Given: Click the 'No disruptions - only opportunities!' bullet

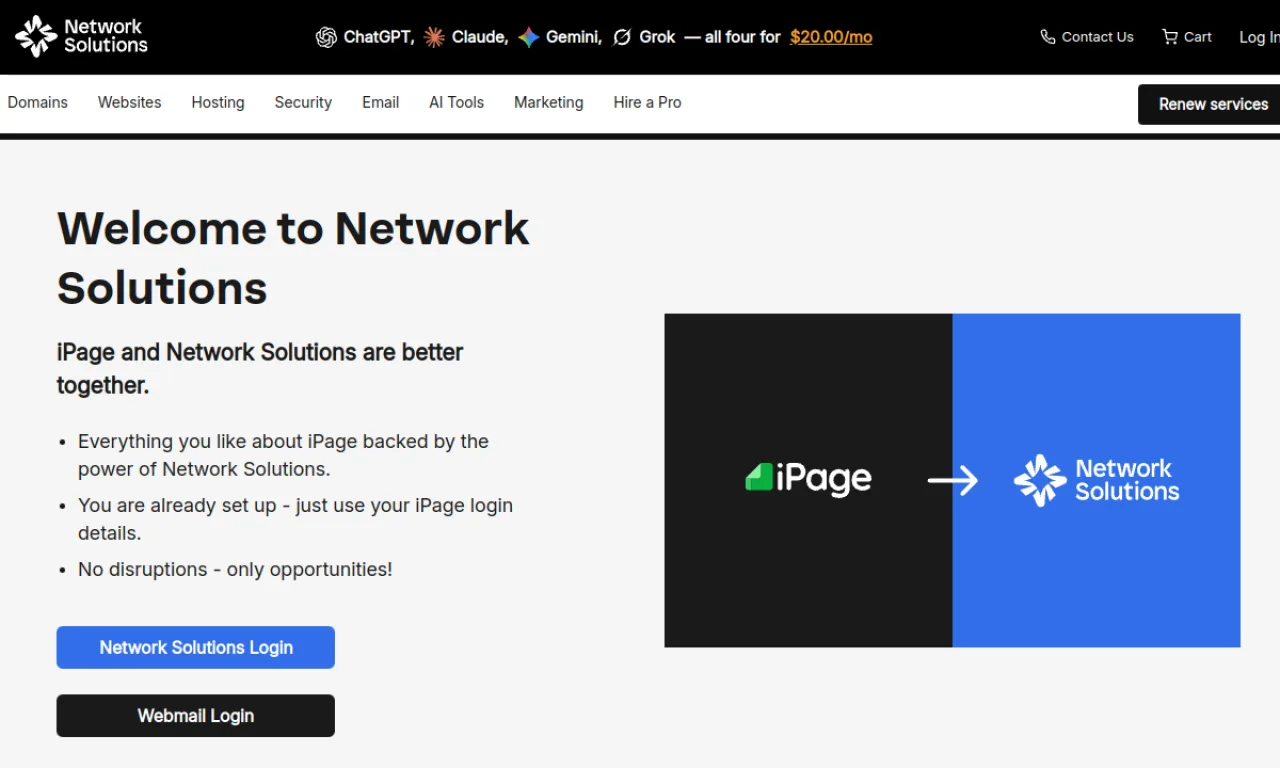Looking at the screenshot, I should 235,569.
